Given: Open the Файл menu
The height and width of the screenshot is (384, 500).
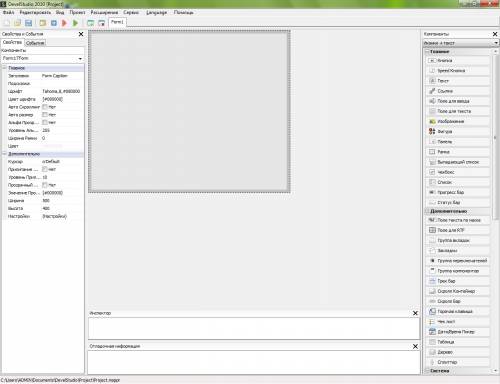Looking at the screenshot, I should click(9, 12).
